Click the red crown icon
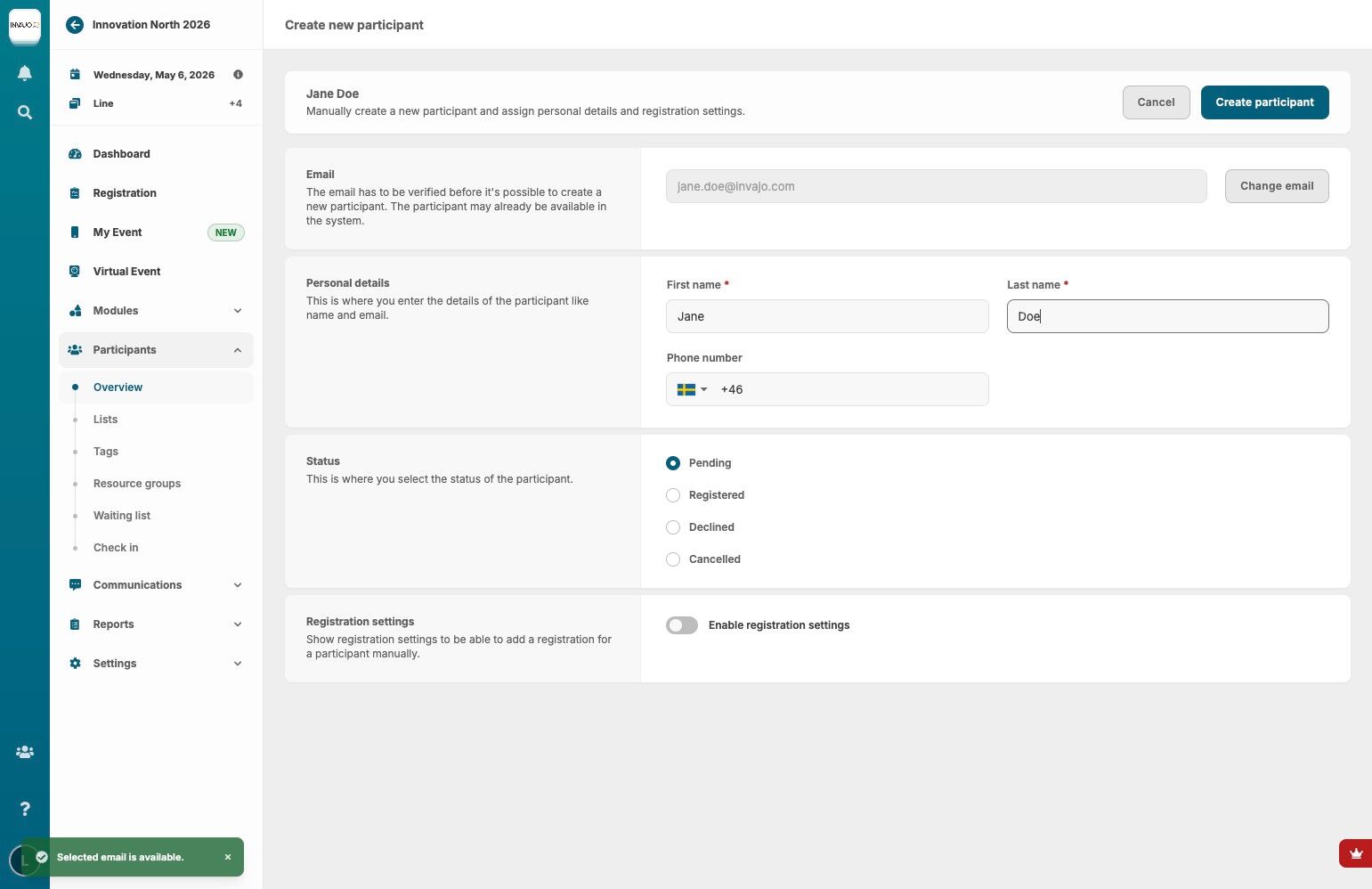1372x889 pixels. [x=1355, y=853]
